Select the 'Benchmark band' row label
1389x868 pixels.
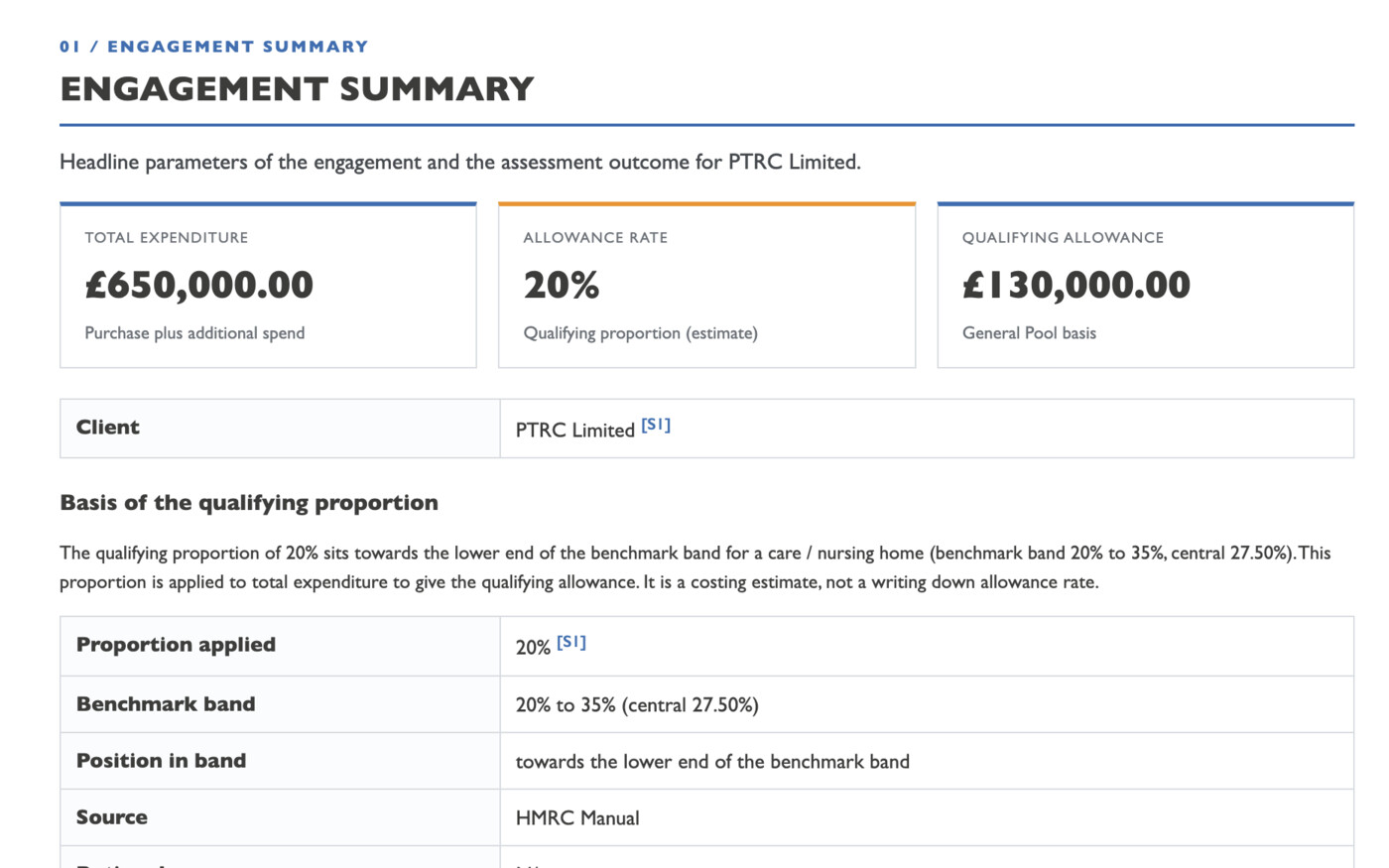pos(166,704)
